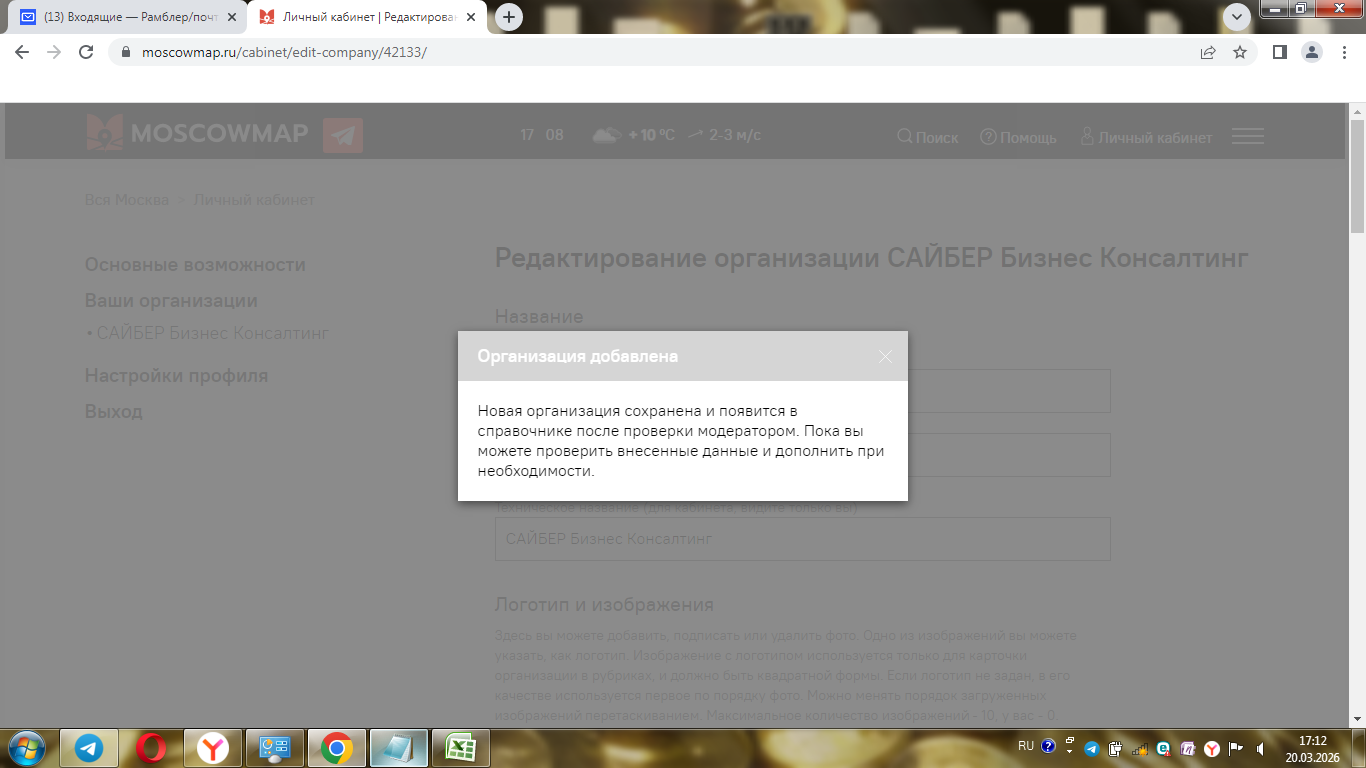Open the tab search dropdown
Screen dimensions: 1366x768
tap(1237, 17)
